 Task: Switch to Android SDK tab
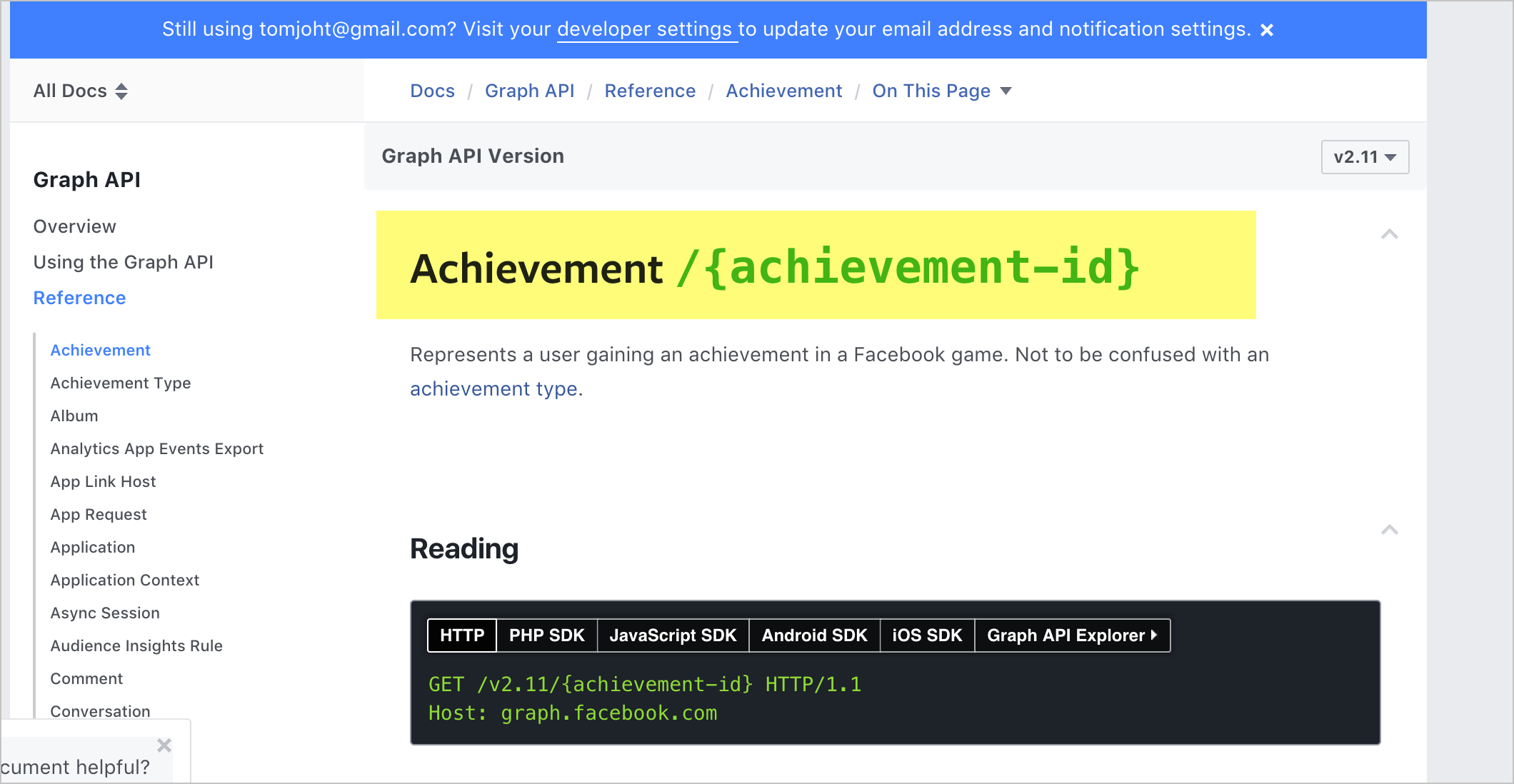click(813, 634)
